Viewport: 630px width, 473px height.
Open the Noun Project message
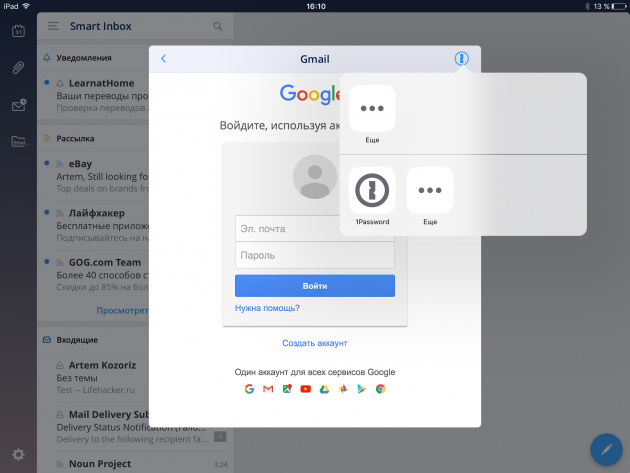[135, 464]
